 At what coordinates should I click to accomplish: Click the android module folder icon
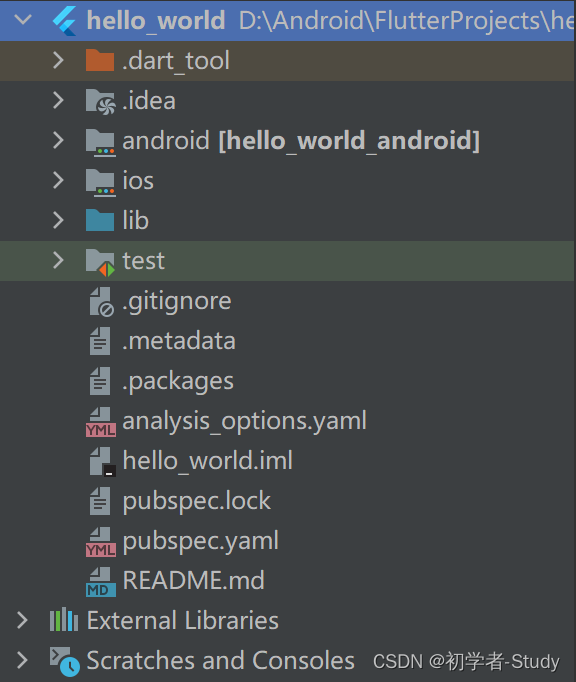tap(100, 142)
